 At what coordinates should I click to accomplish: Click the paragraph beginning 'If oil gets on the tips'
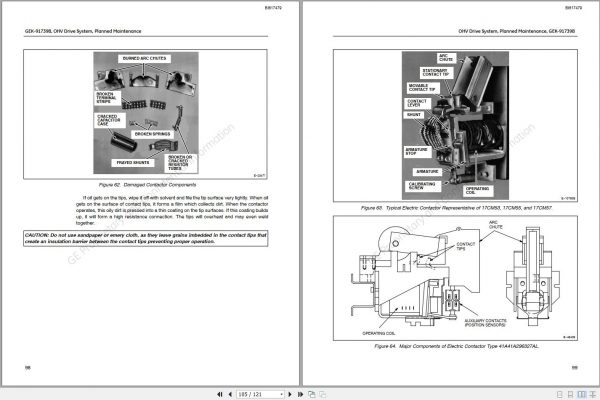click(x=172, y=210)
